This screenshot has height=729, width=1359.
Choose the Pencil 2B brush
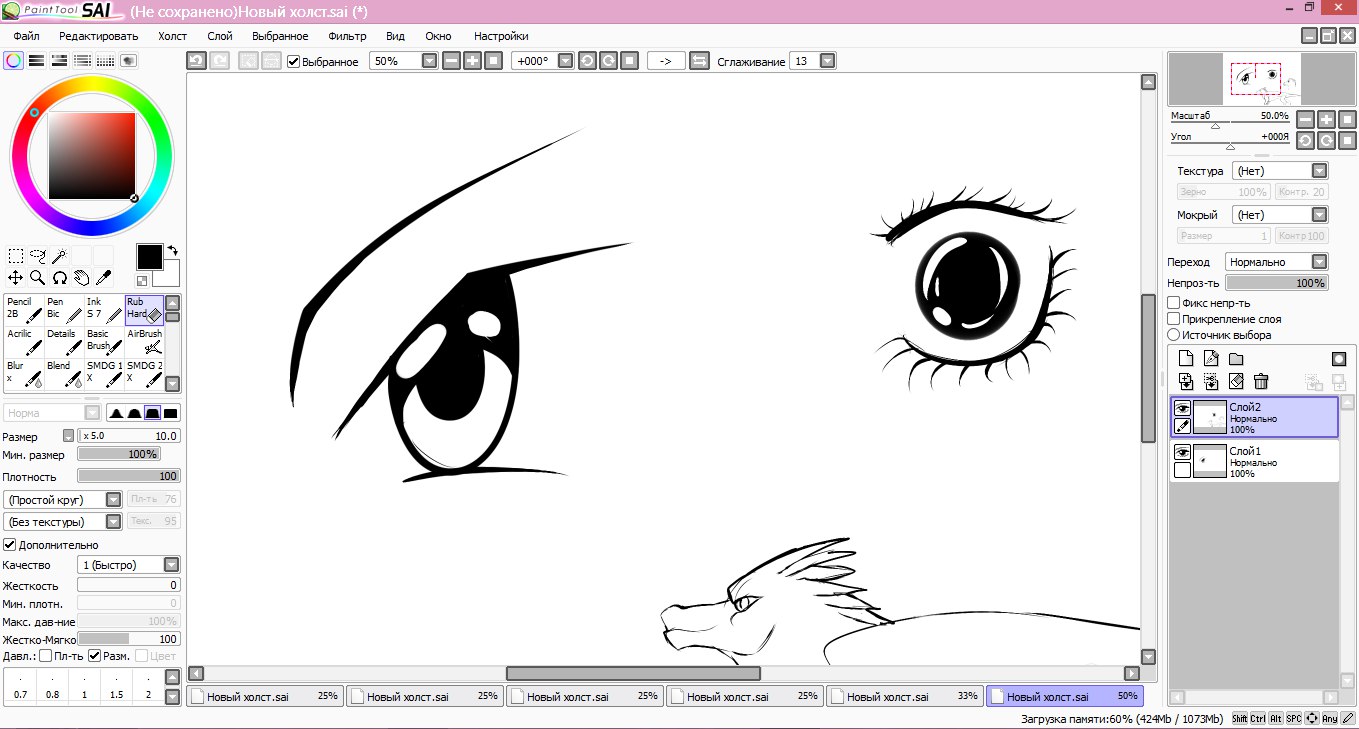(23, 310)
